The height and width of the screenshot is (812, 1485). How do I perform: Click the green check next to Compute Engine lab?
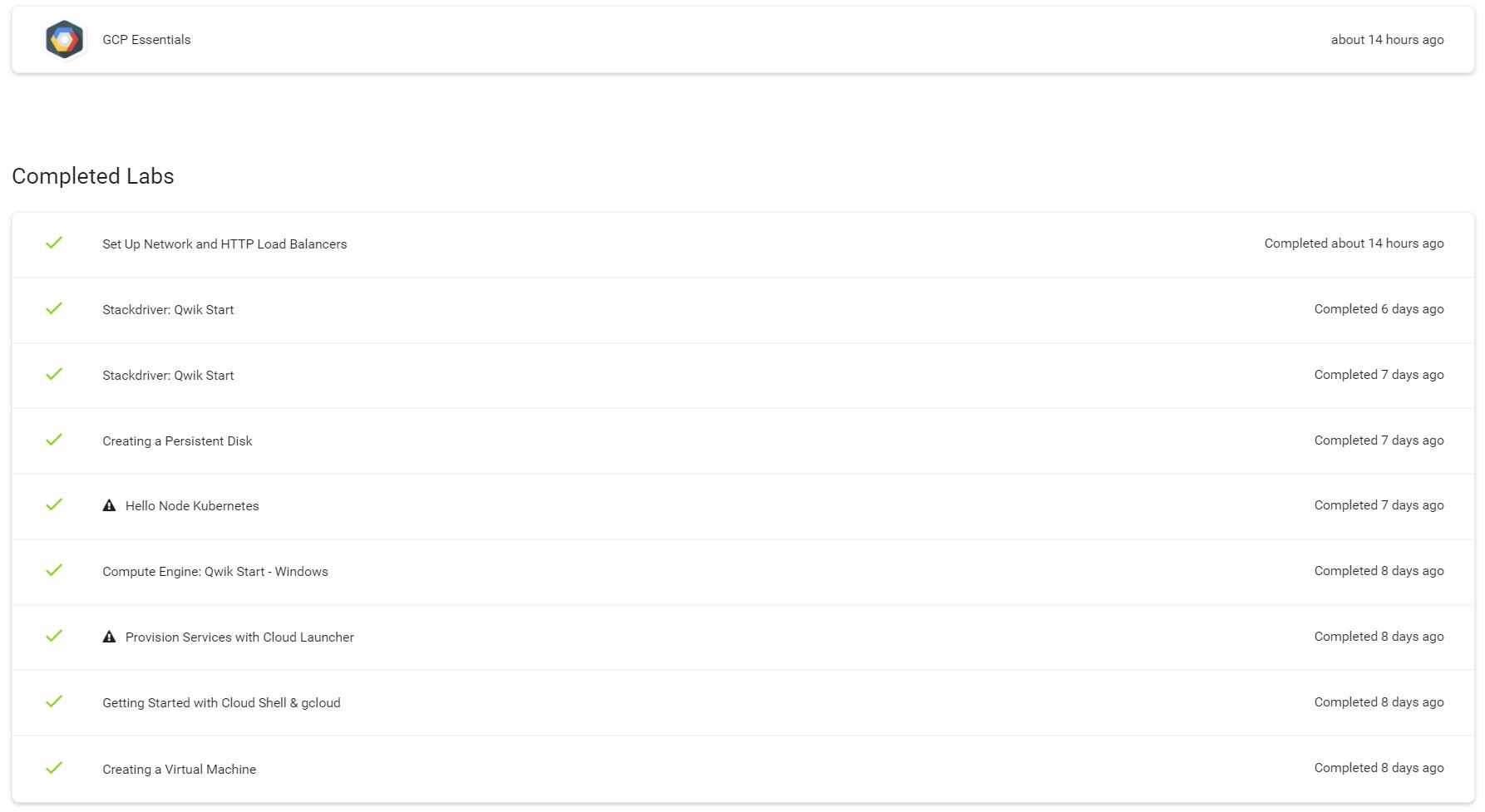coord(54,570)
